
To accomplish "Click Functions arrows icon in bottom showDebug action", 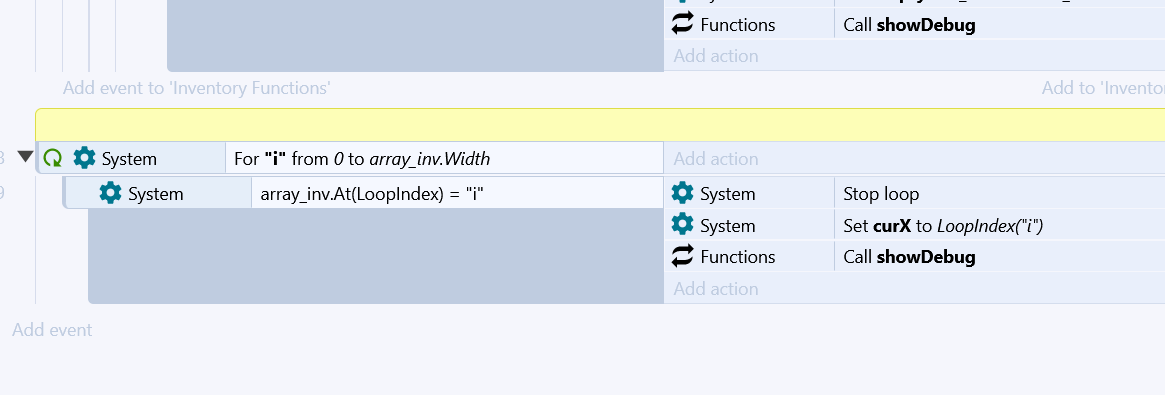I will 682,256.
